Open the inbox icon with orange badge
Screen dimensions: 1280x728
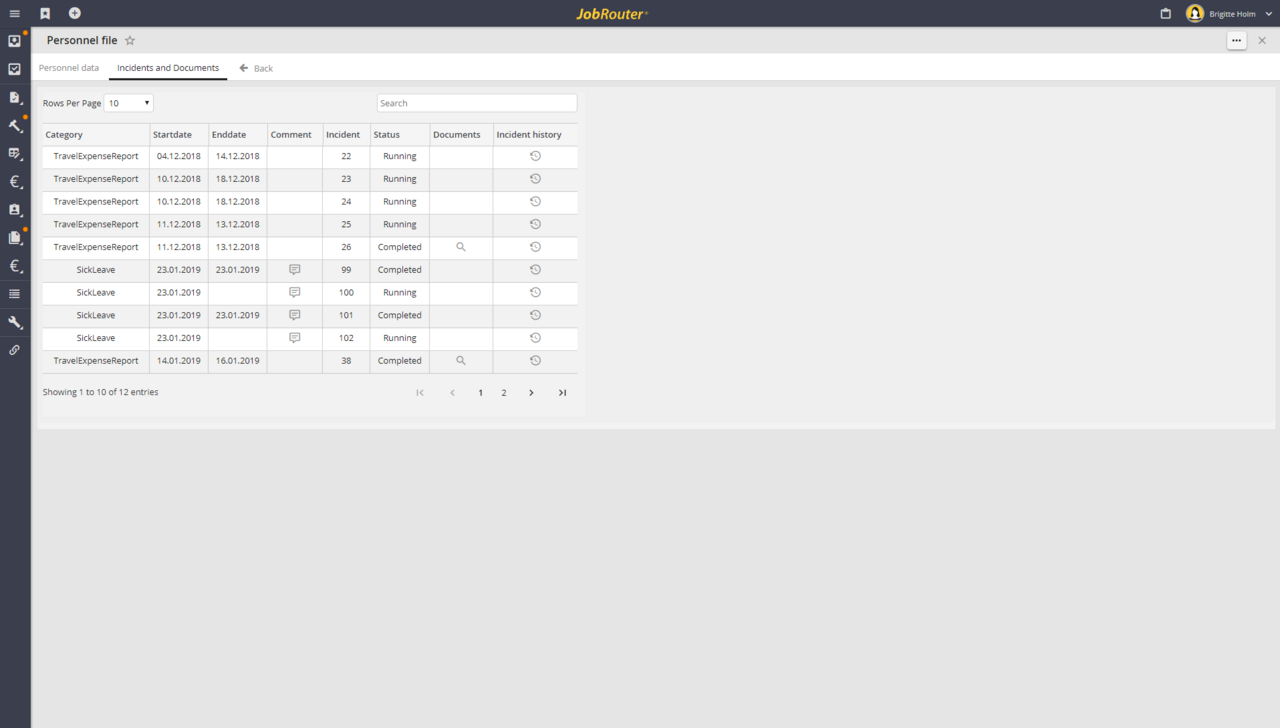pyautogui.click(x=14, y=39)
